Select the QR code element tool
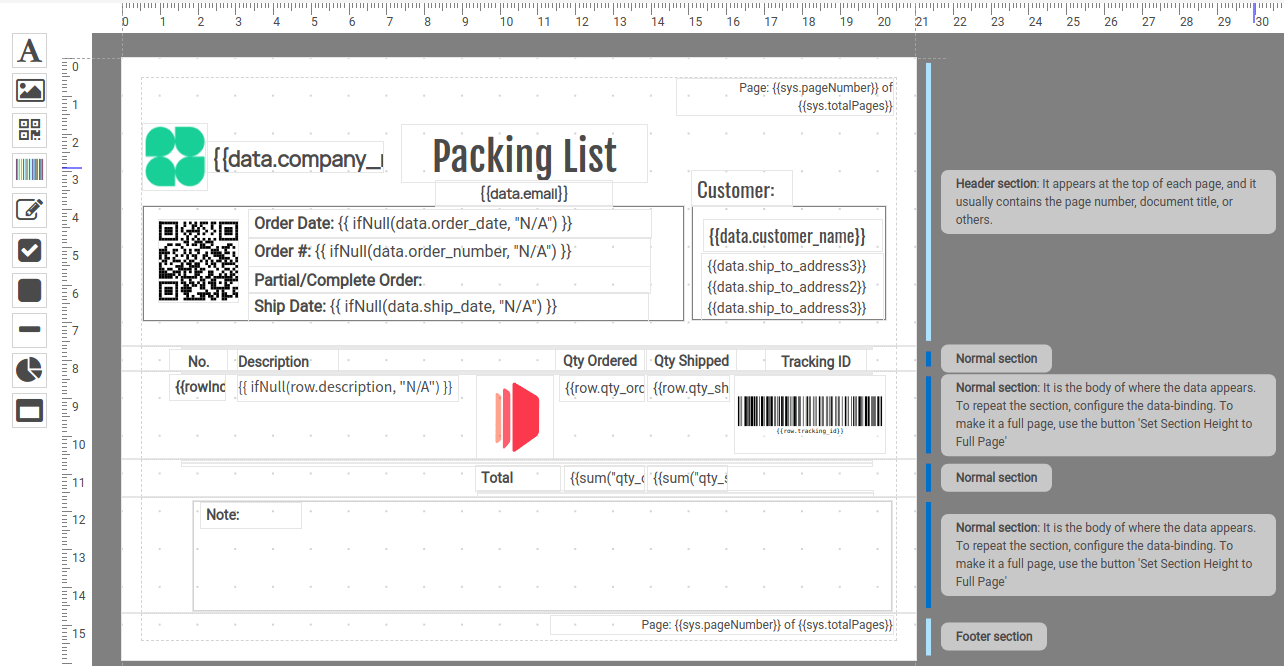The height and width of the screenshot is (666, 1284). tap(30, 130)
